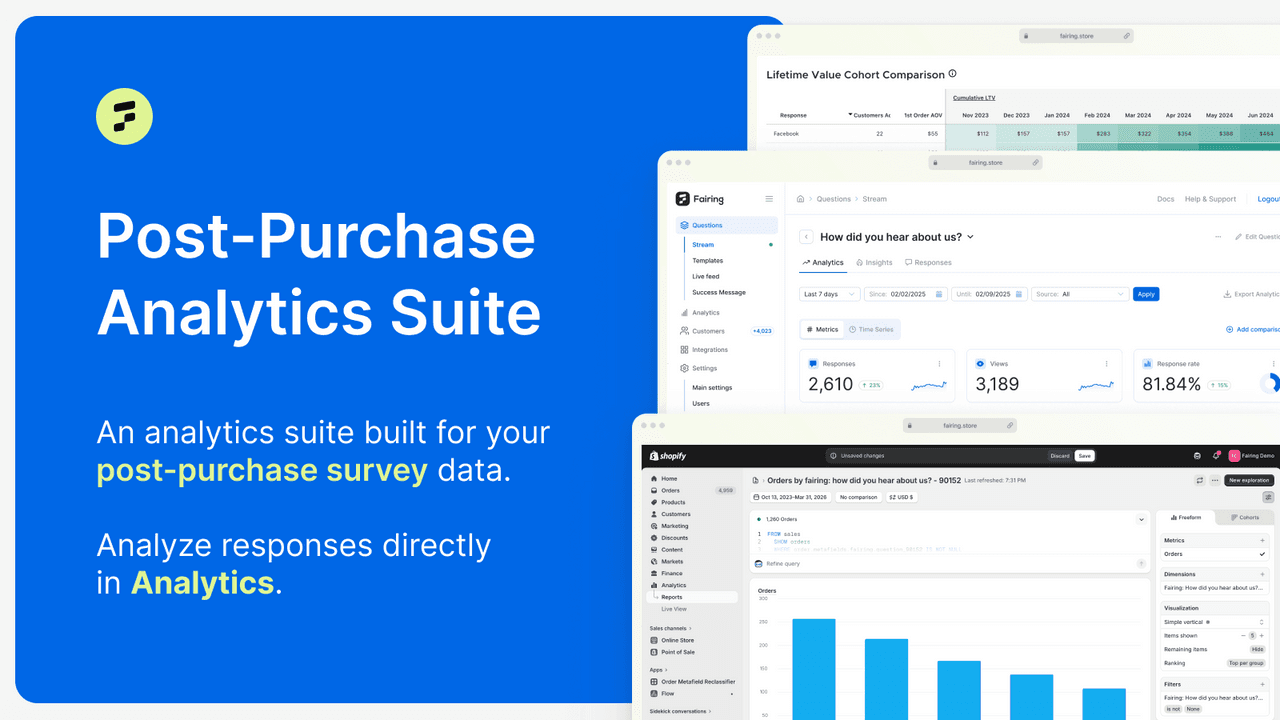This screenshot has width=1280, height=720.
Task: Expand Sales channels in Shopify sidebar
Action: [x=671, y=628]
